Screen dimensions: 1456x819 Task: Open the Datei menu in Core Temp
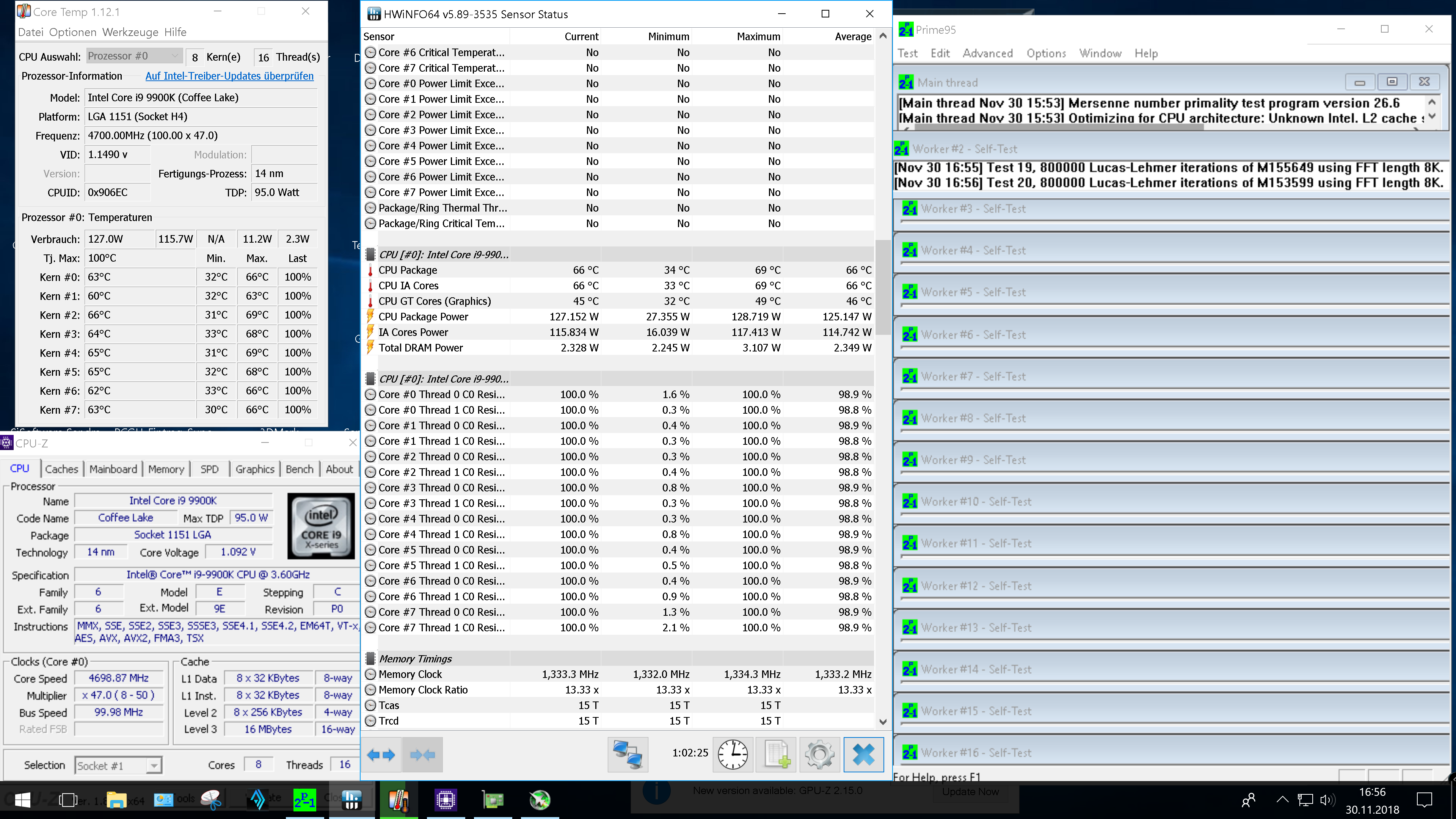tap(30, 32)
